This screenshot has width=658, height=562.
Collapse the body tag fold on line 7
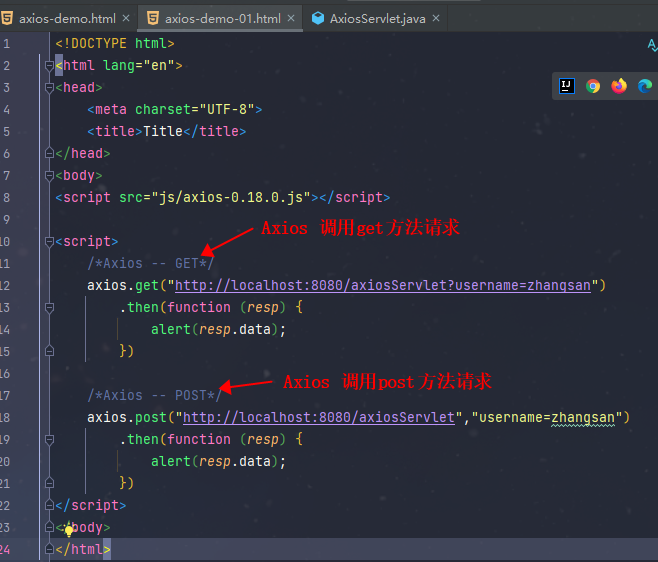49,175
